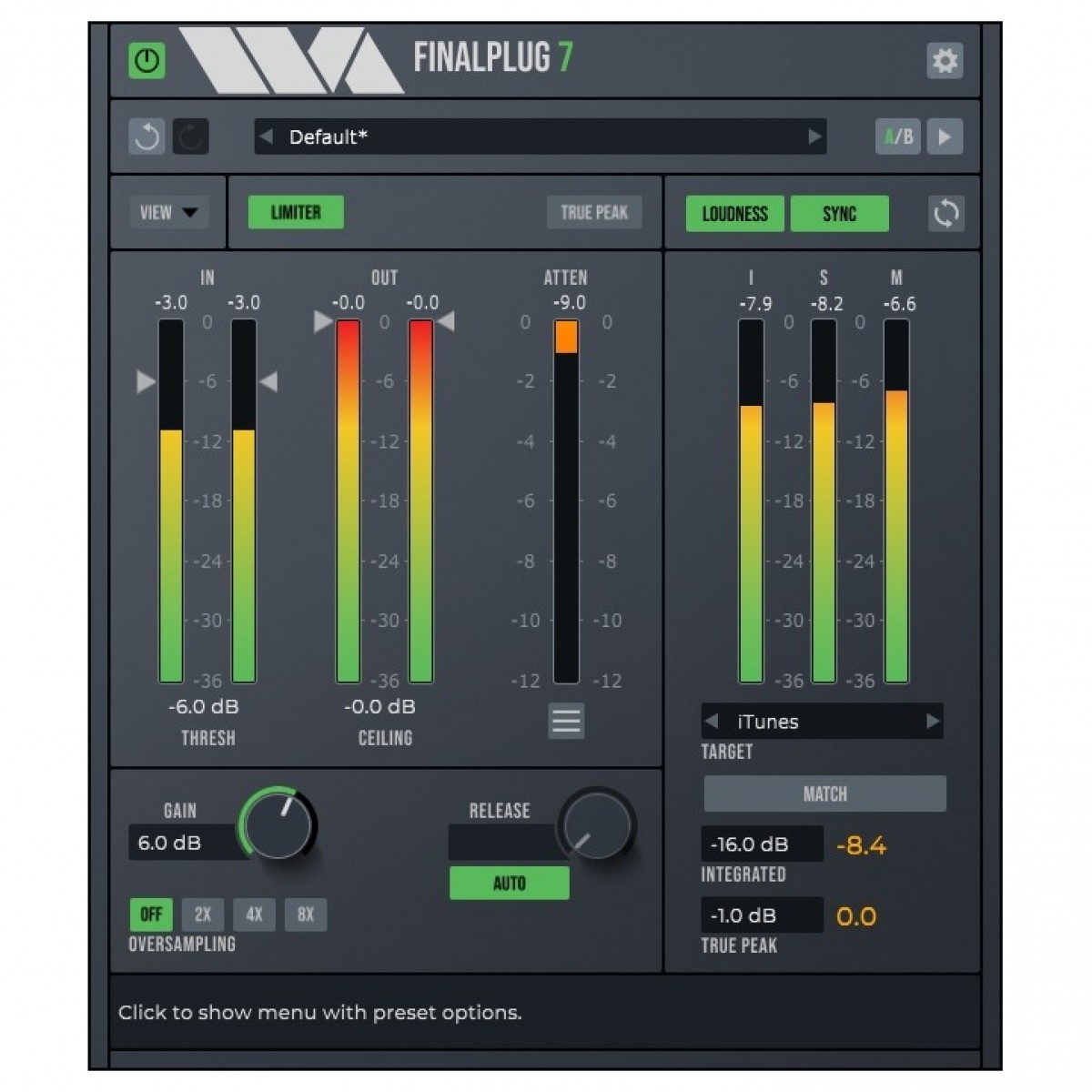Switch the A/B comparison state

tap(897, 136)
